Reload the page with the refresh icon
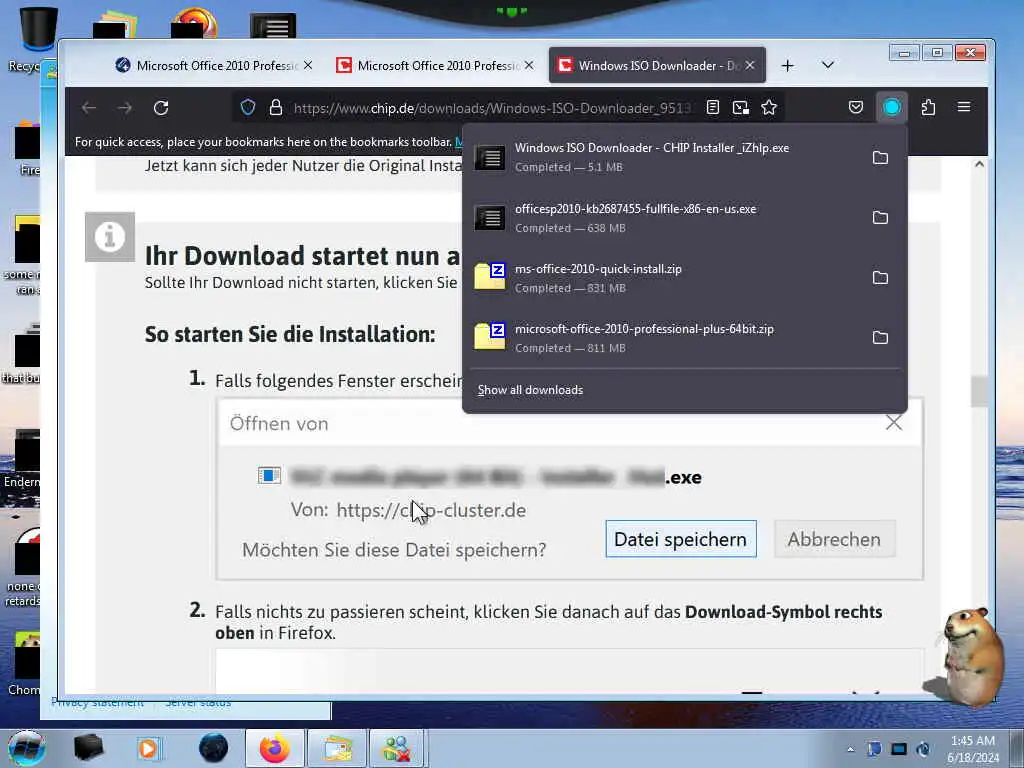This screenshot has width=1024, height=768. point(161,108)
